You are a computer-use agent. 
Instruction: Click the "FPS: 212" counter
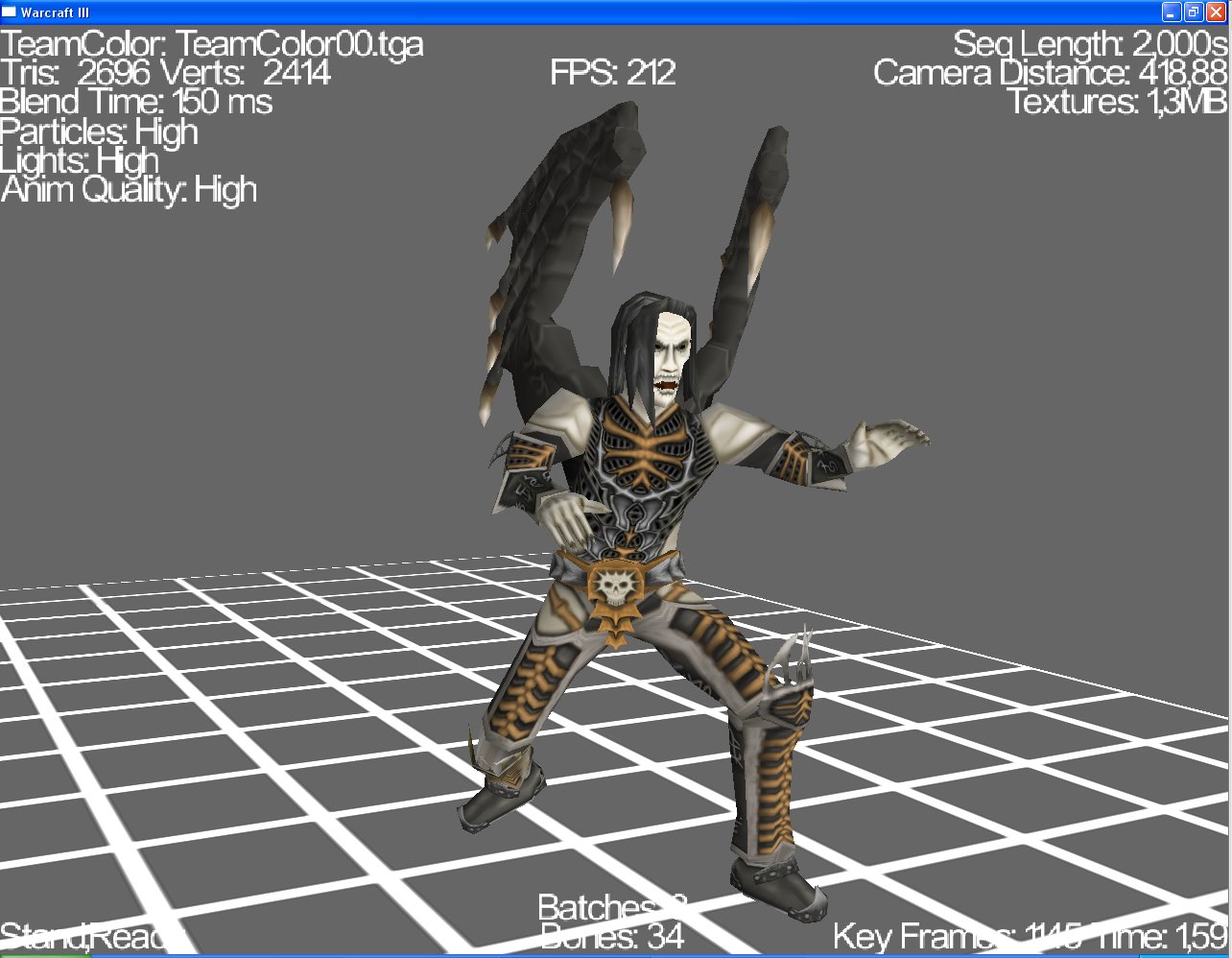[613, 73]
